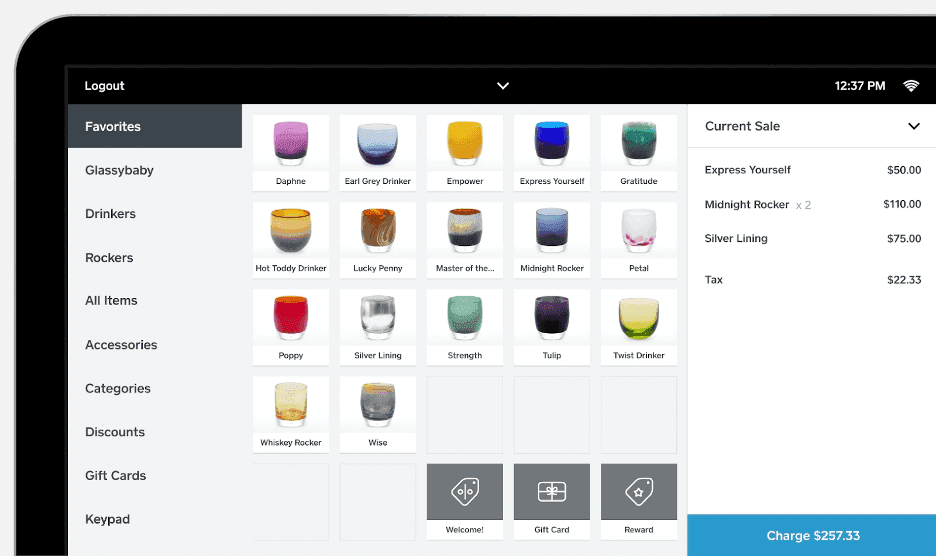936x558 pixels.
Task: Tap the empty tile below Whiskey Rocker
Action: pyautogui.click(x=291, y=502)
